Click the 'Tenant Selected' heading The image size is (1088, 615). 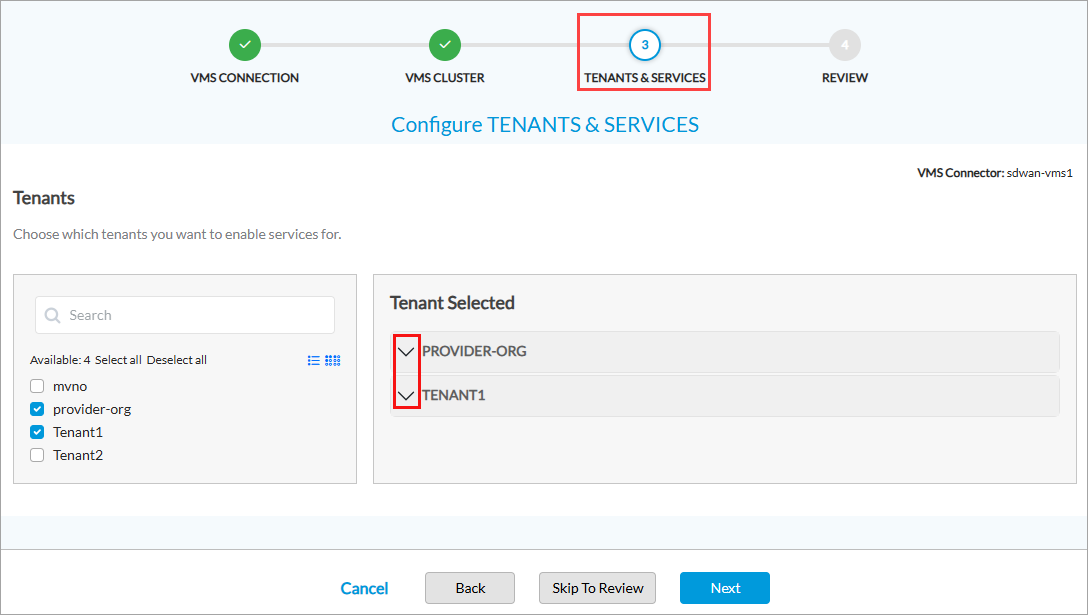pos(452,303)
